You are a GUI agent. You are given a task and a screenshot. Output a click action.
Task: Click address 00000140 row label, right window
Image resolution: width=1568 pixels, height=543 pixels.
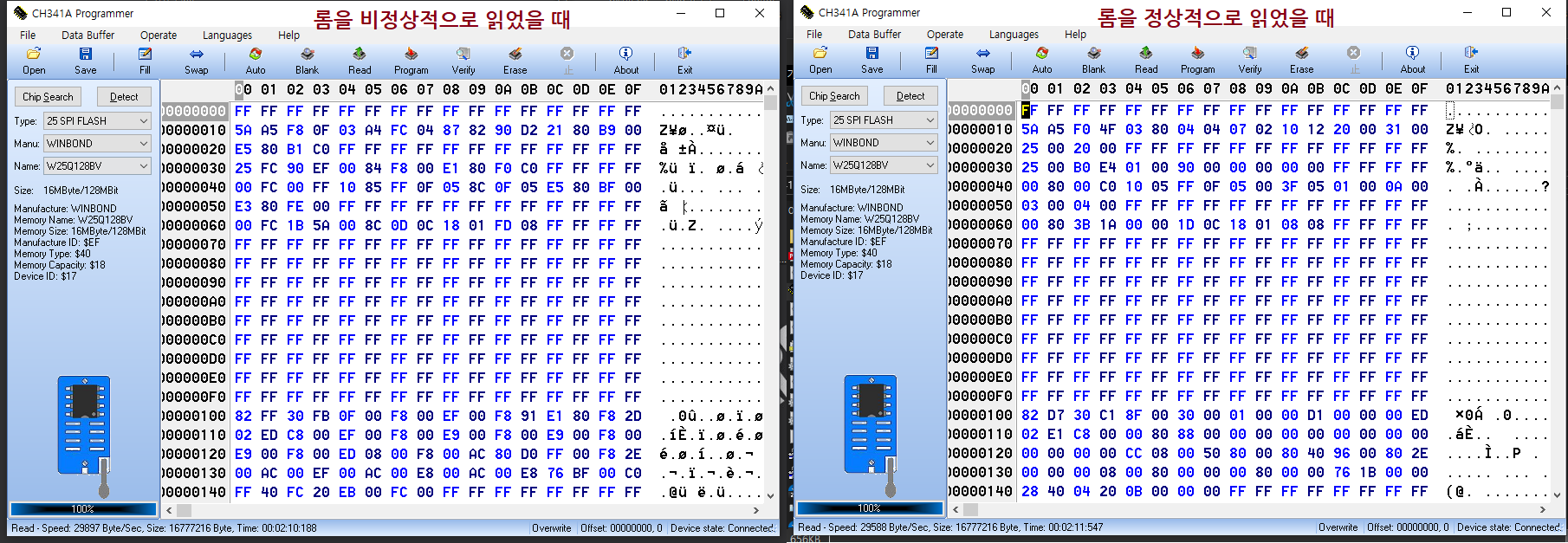pyautogui.click(x=981, y=491)
